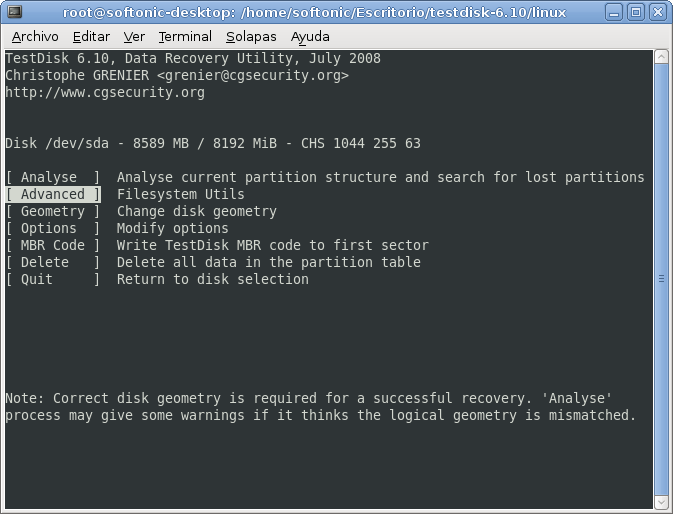Select the Options entry
Screen dimensions: 673x514
tap(53, 228)
